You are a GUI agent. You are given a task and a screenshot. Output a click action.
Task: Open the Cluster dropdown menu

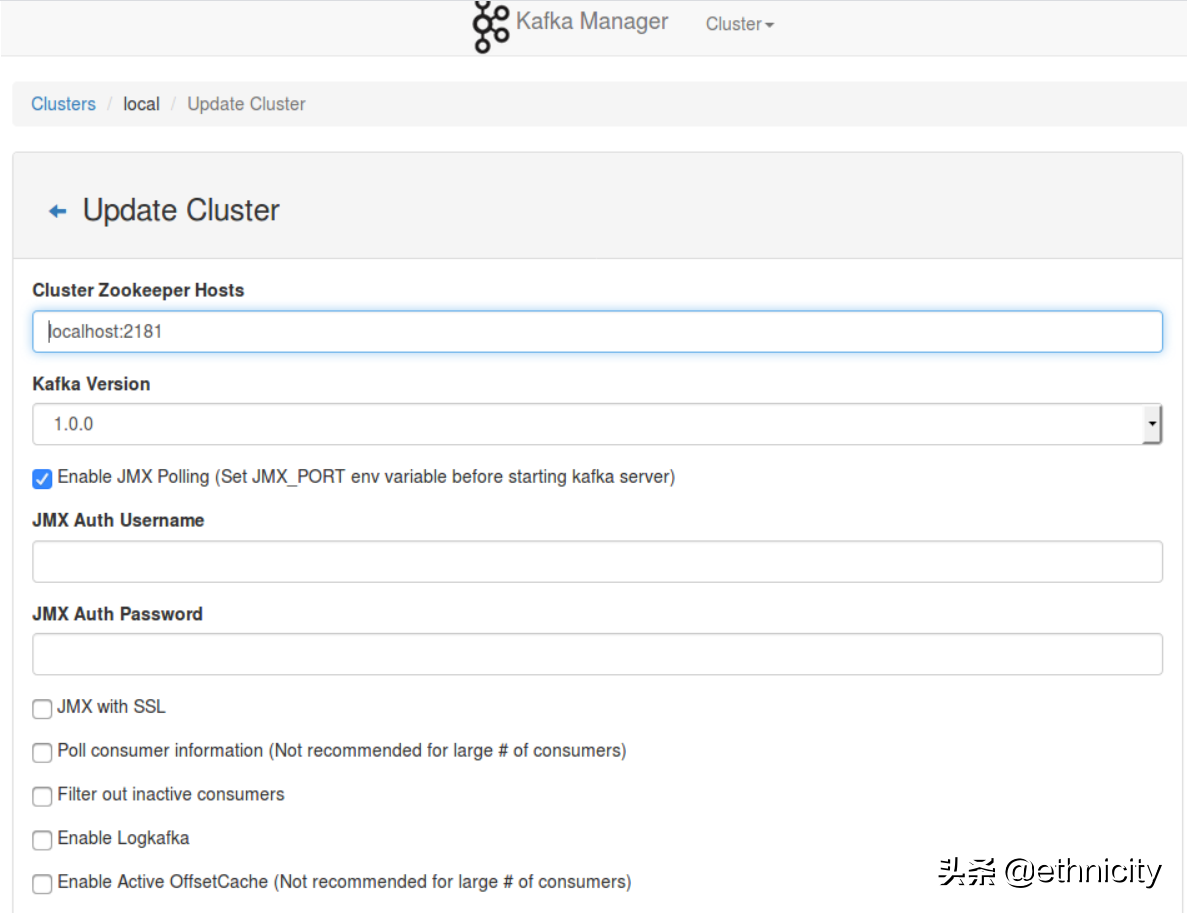tap(739, 24)
